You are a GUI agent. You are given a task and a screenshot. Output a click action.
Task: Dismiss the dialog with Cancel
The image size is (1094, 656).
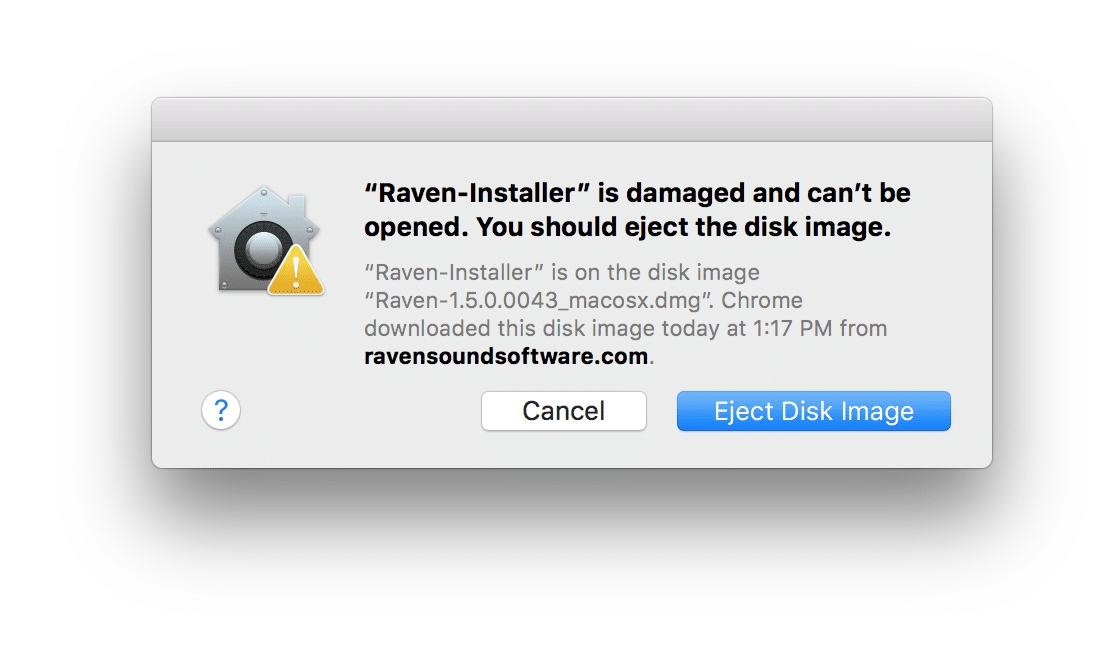point(564,411)
